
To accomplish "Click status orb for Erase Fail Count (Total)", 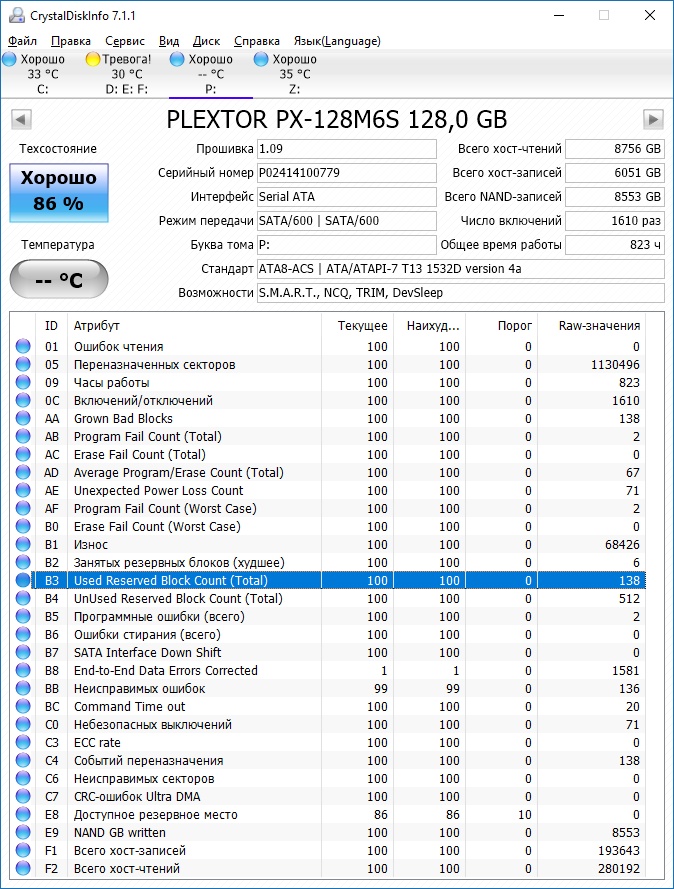I will (23, 454).
